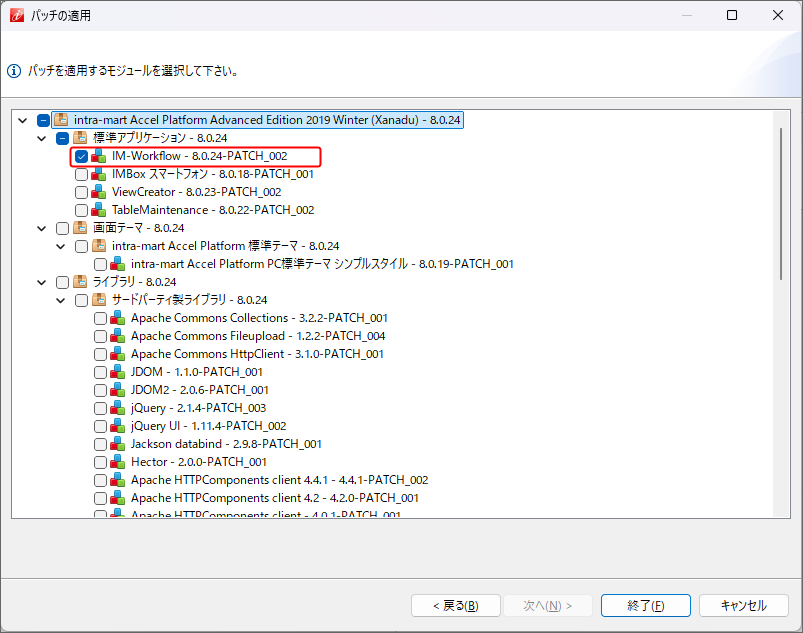Screen dimensions: 803x633
Task: Click the module icon beside Jackson databind
Action: click(x=117, y=444)
